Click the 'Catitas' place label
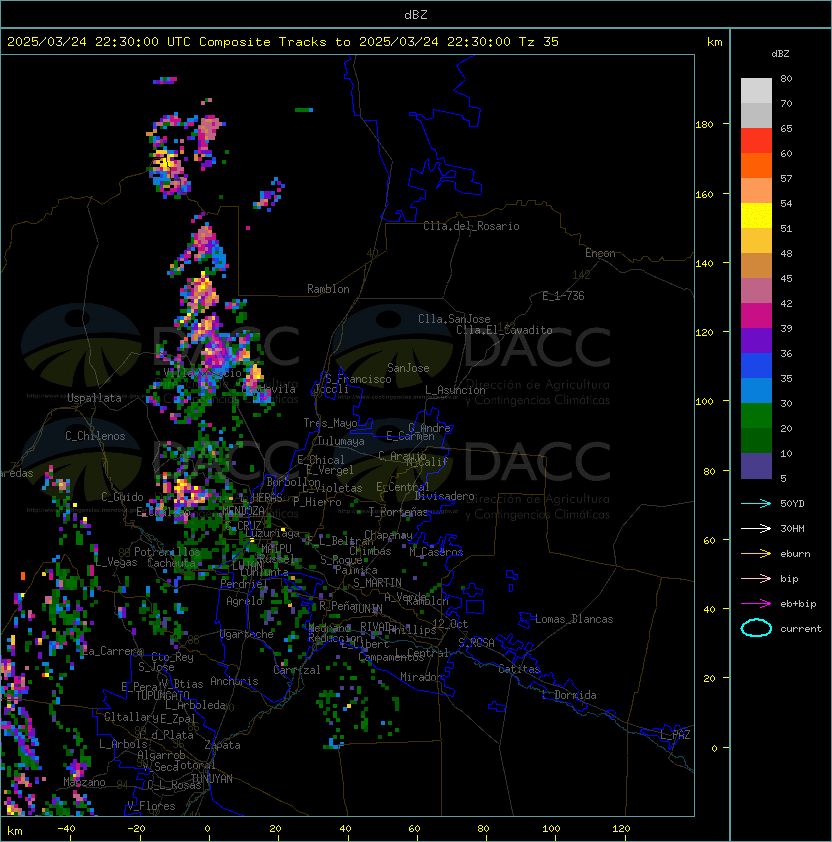Screen dimensions: 832x842 519,669
